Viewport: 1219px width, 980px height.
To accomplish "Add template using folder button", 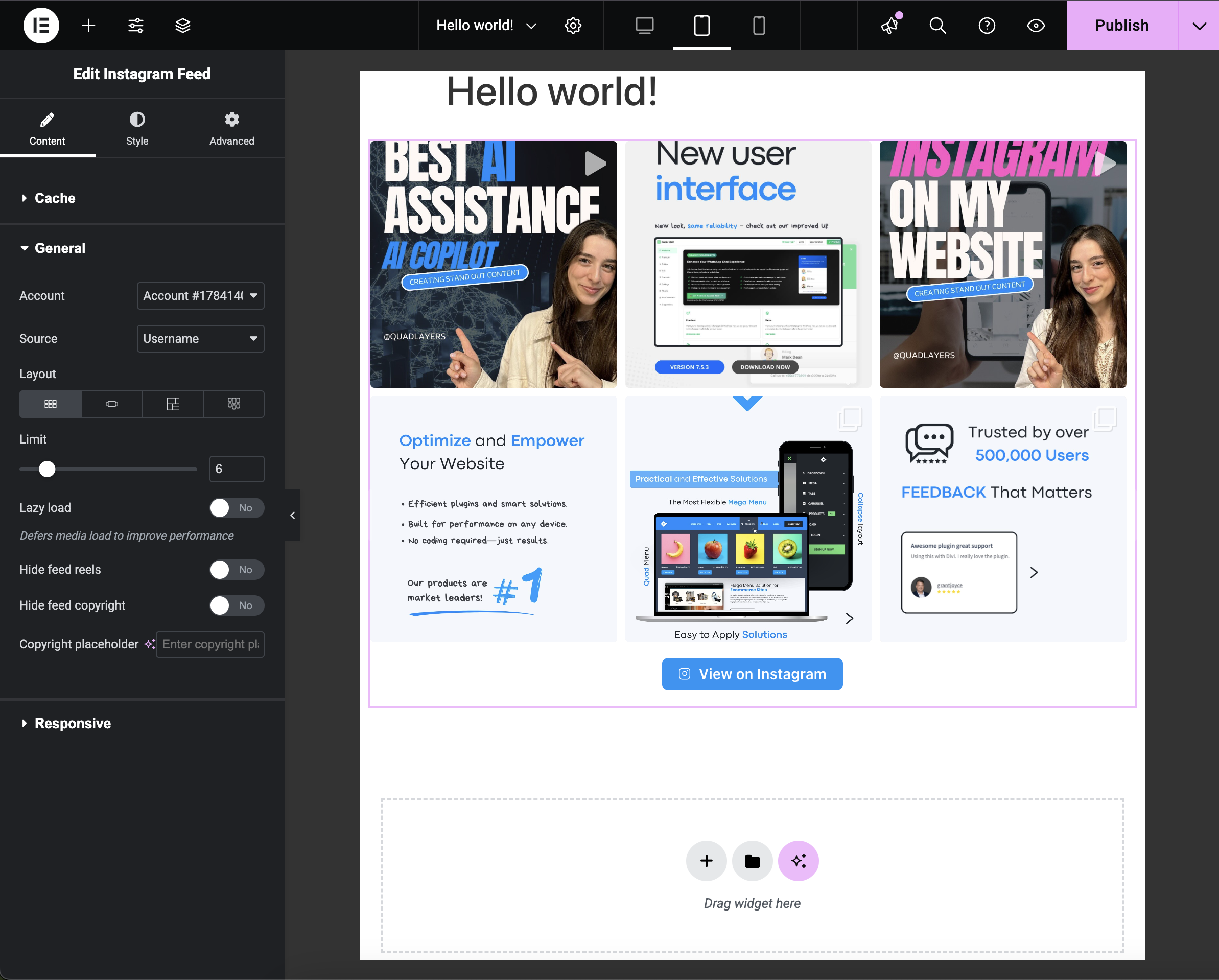I will 752,860.
